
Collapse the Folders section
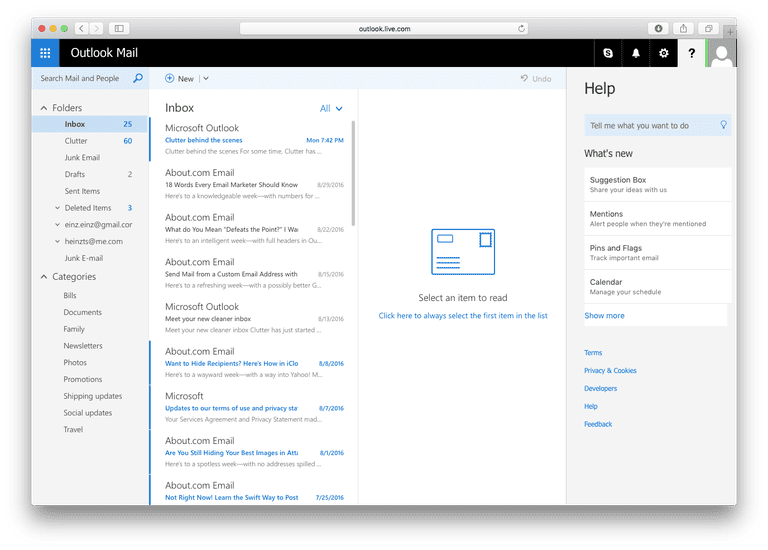pyautogui.click(x=44, y=108)
